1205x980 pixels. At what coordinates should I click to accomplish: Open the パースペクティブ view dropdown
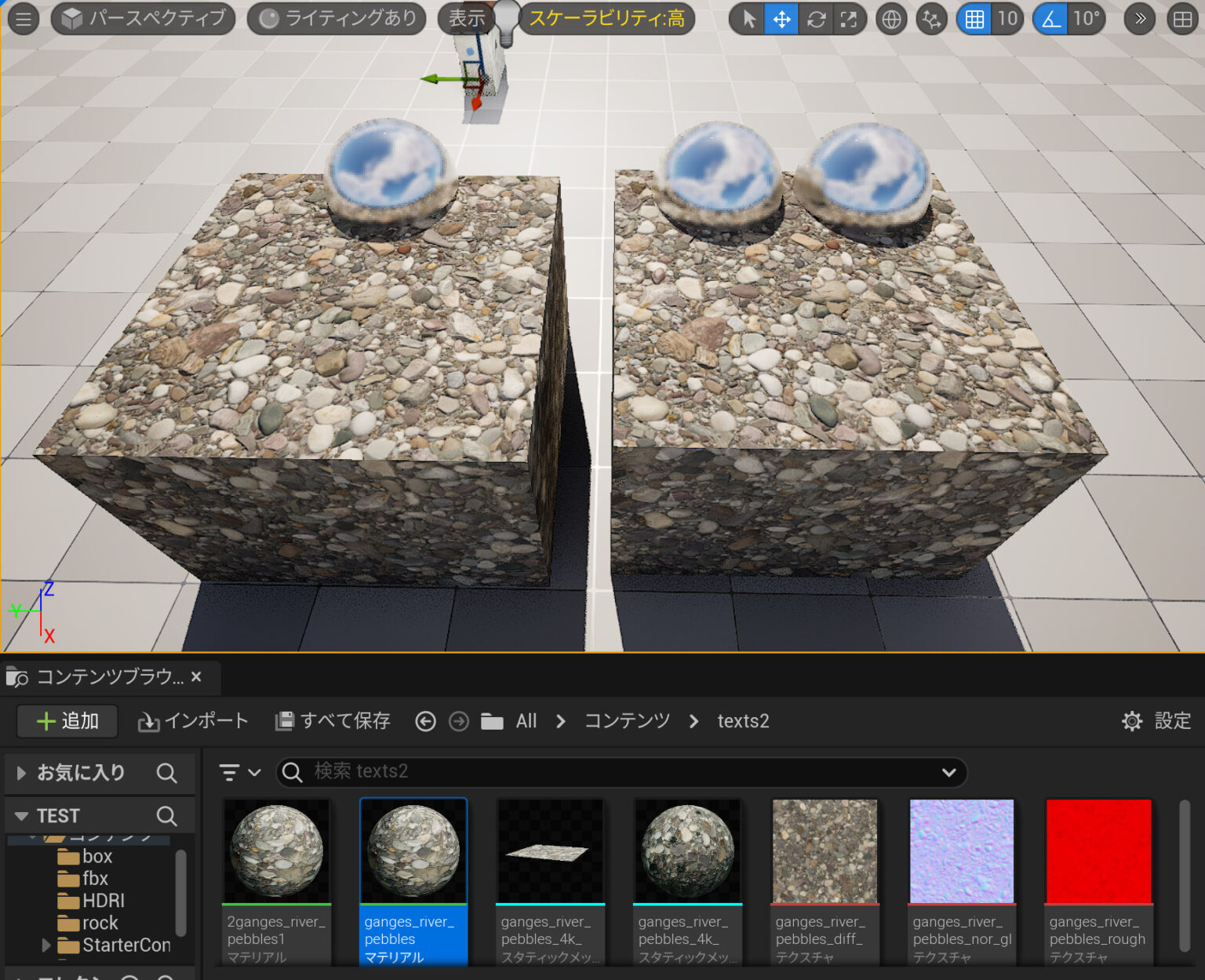point(142,19)
